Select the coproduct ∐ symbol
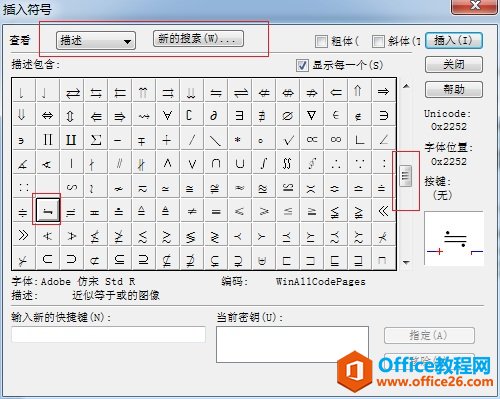Image resolution: width=500 pixels, height=399 pixels. pyautogui.click(x=72, y=139)
